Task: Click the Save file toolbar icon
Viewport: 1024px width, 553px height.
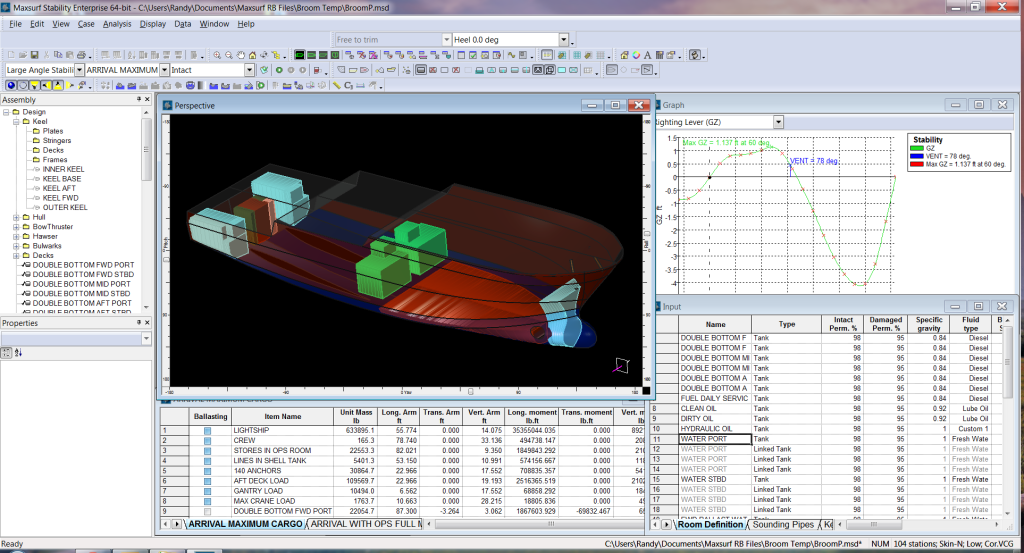Action: tap(34, 55)
